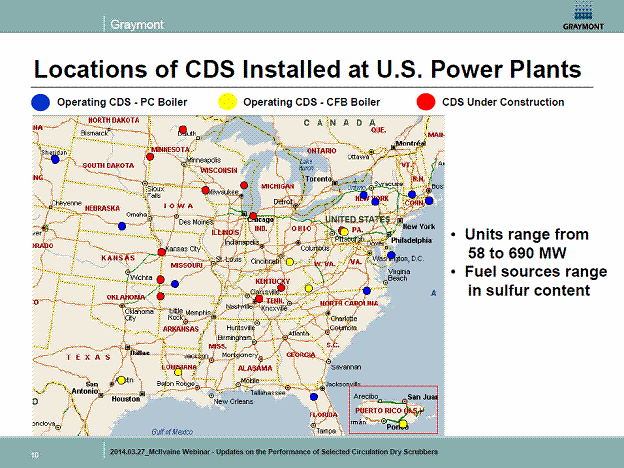Select the red marker in Oklahoma
Viewport: 624px width, 468px height.
click(160, 296)
